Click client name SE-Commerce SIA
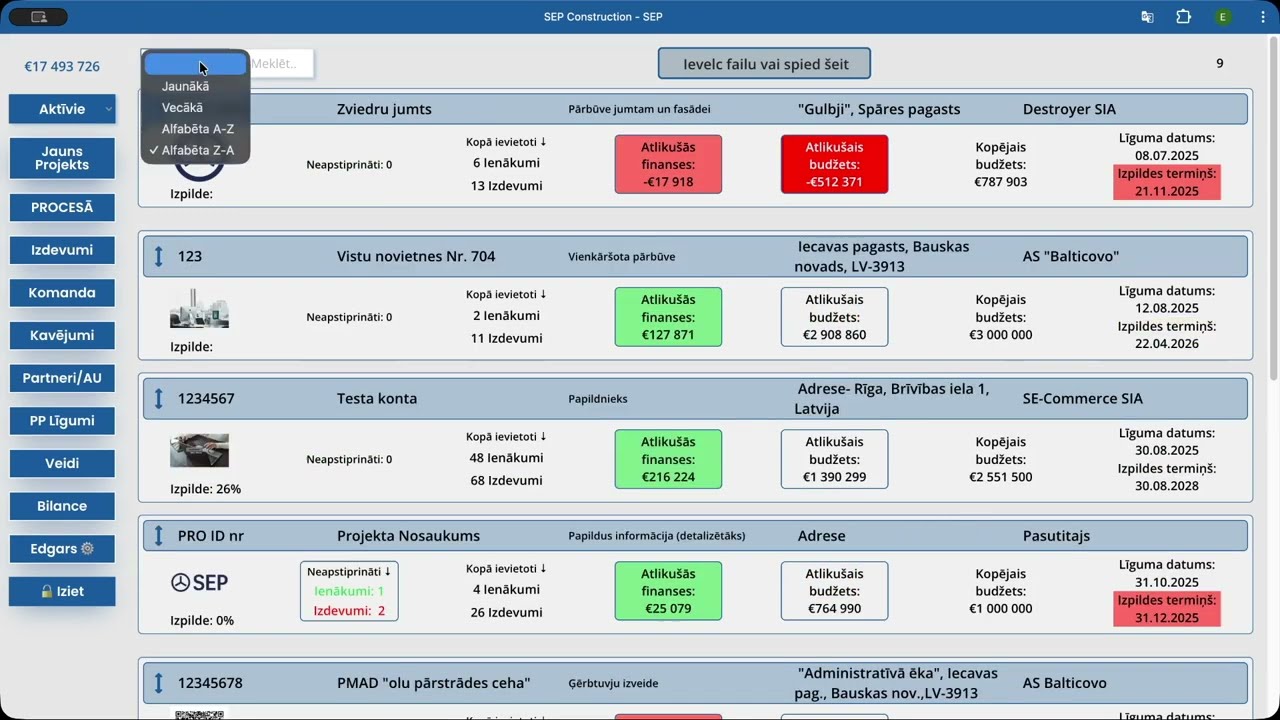Screen dimensions: 1280x720 [x=1082, y=398]
